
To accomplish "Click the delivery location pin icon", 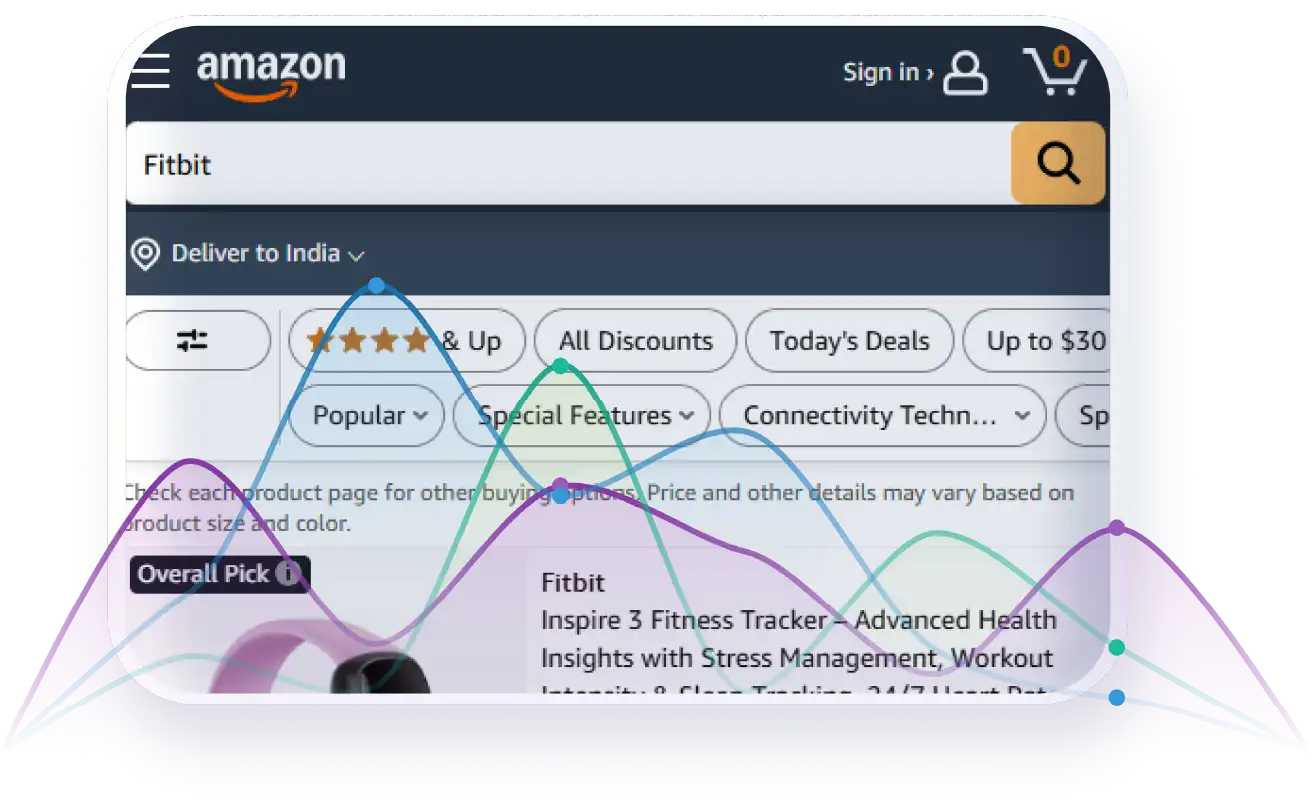I will 146,254.
